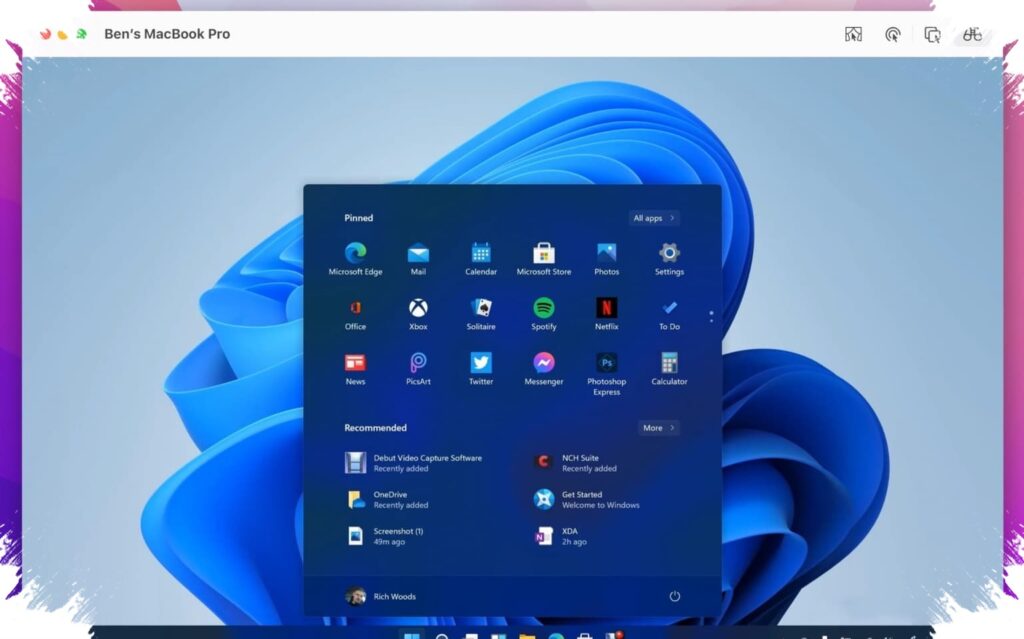Launch Spotify
The height and width of the screenshot is (639, 1024).
[543, 314]
